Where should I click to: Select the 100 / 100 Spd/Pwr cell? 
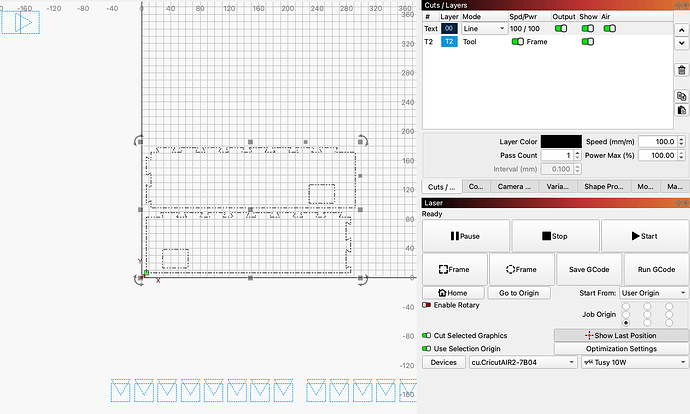(525, 29)
